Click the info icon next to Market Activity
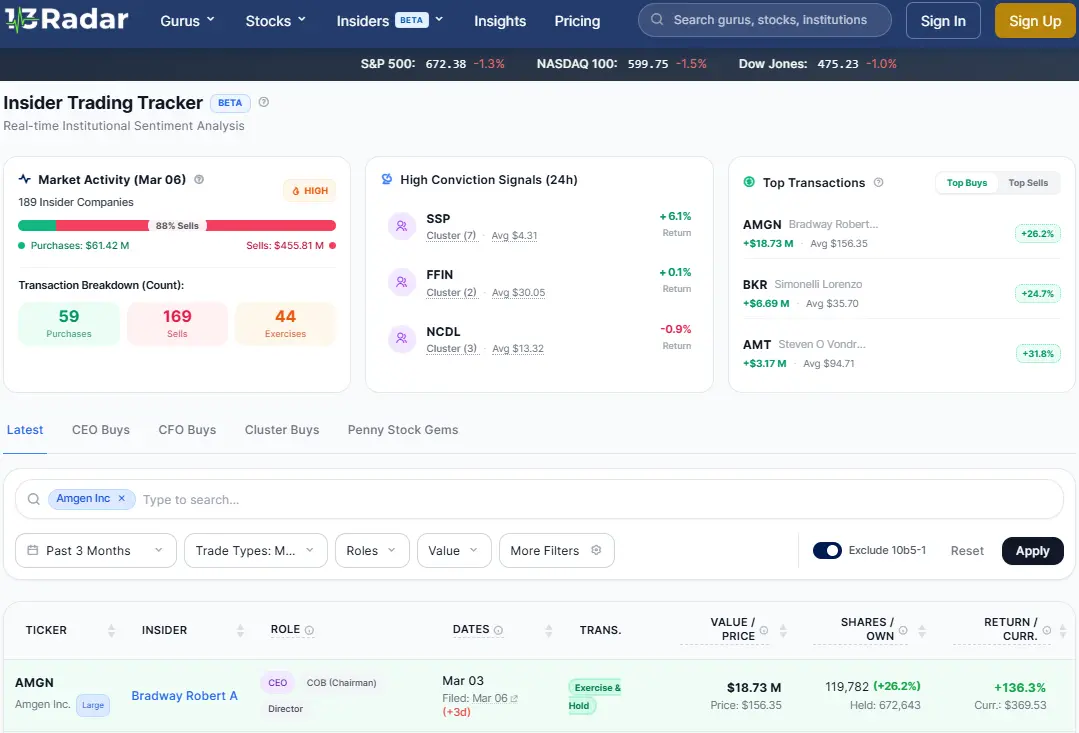Viewport: 1079px width, 733px height. click(x=199, y=180)
